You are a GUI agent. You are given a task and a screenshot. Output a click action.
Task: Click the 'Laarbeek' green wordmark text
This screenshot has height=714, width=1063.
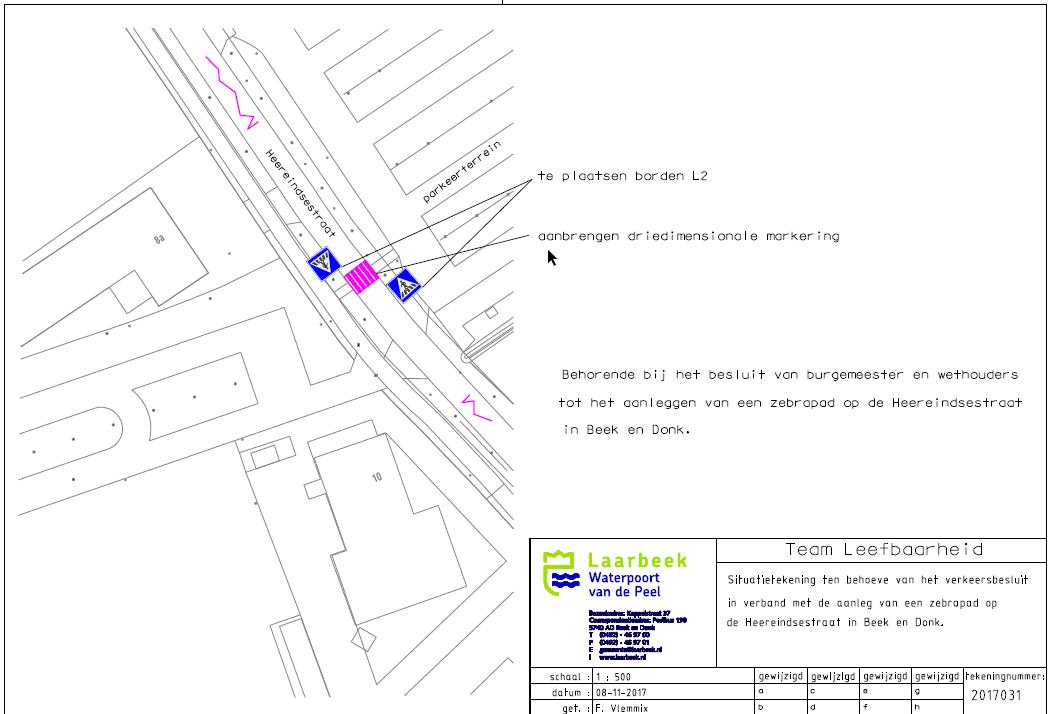(x=637, y=561)
